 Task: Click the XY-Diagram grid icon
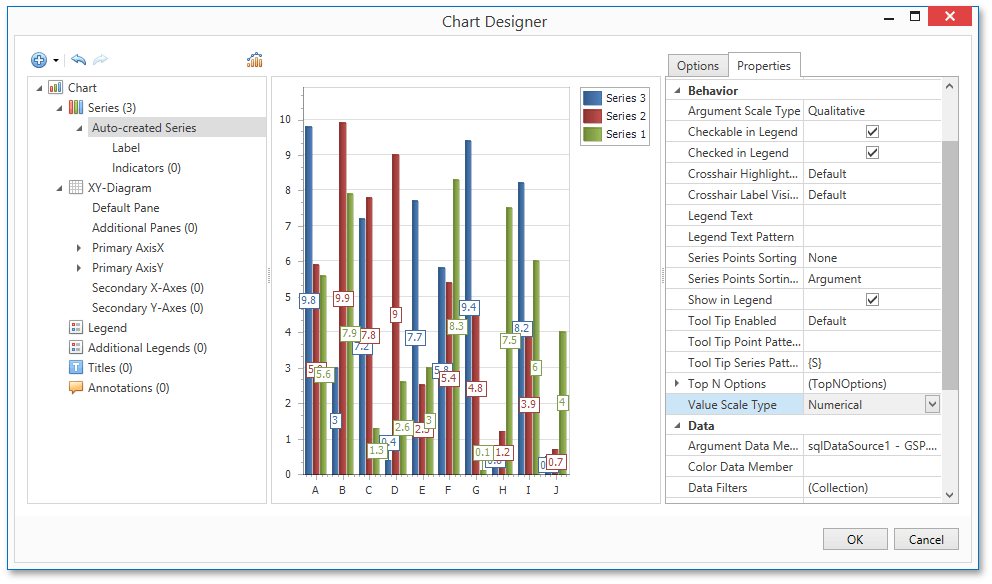[75, 187]
